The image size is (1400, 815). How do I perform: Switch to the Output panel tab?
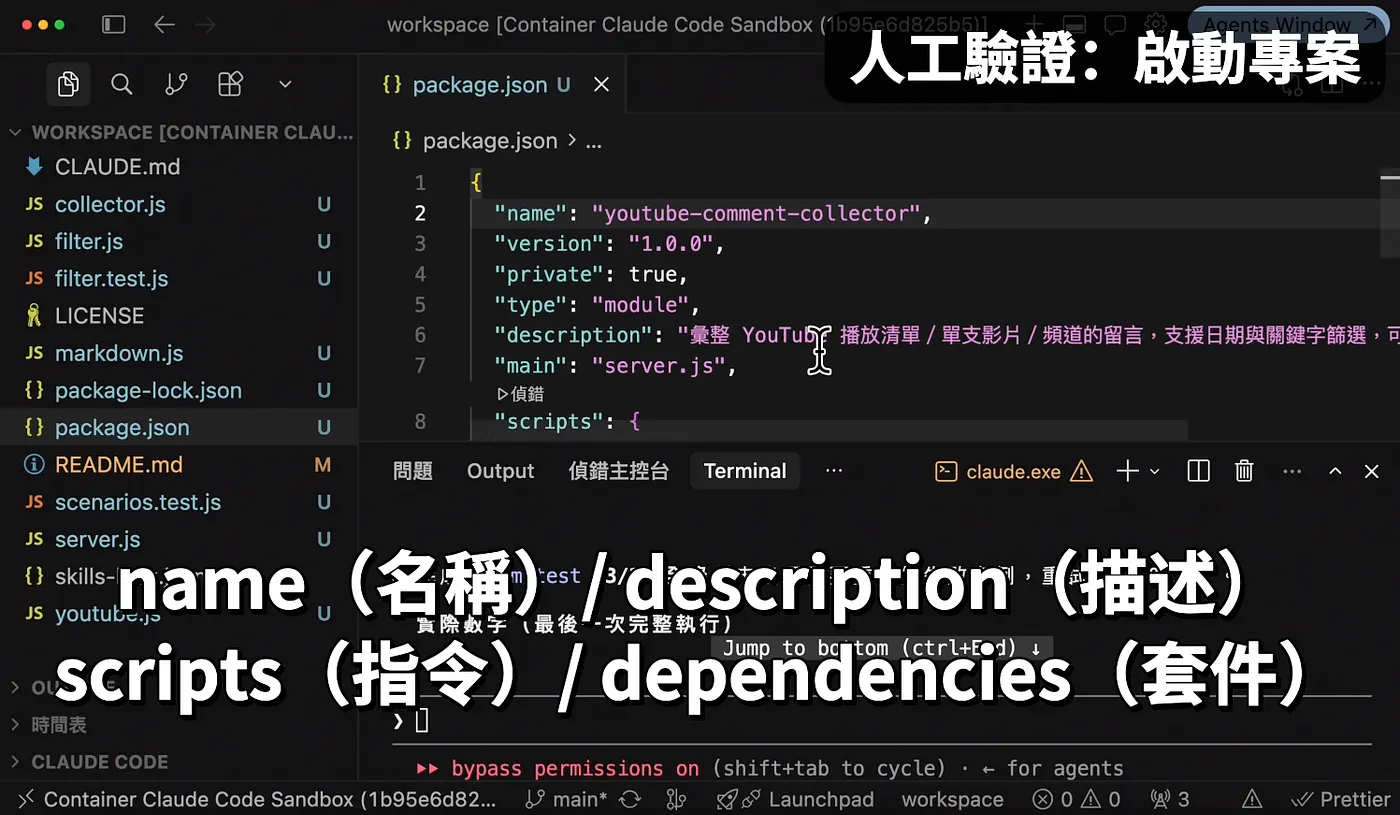point(501,471)
